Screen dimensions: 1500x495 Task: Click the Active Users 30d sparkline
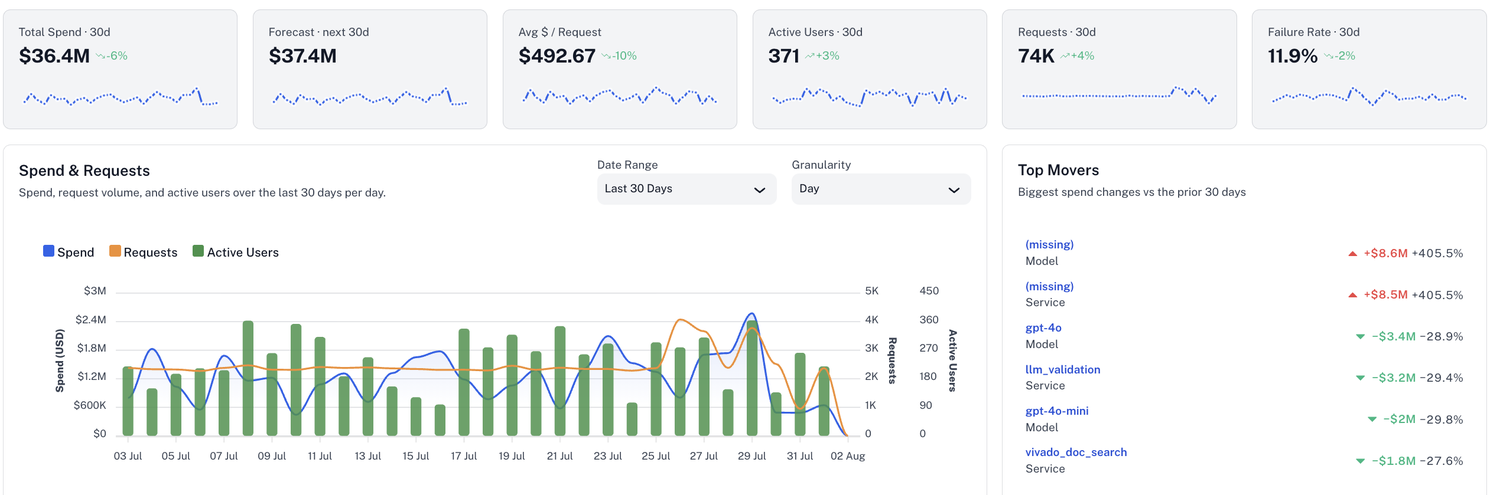(x=870, y=97)
